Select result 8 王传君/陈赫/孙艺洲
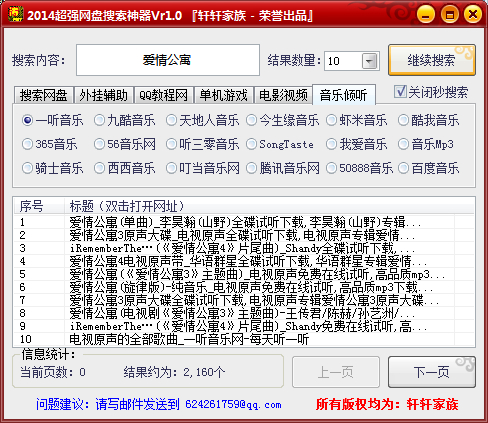Viewport: 488px width, 423px height. tap(244, 313)
